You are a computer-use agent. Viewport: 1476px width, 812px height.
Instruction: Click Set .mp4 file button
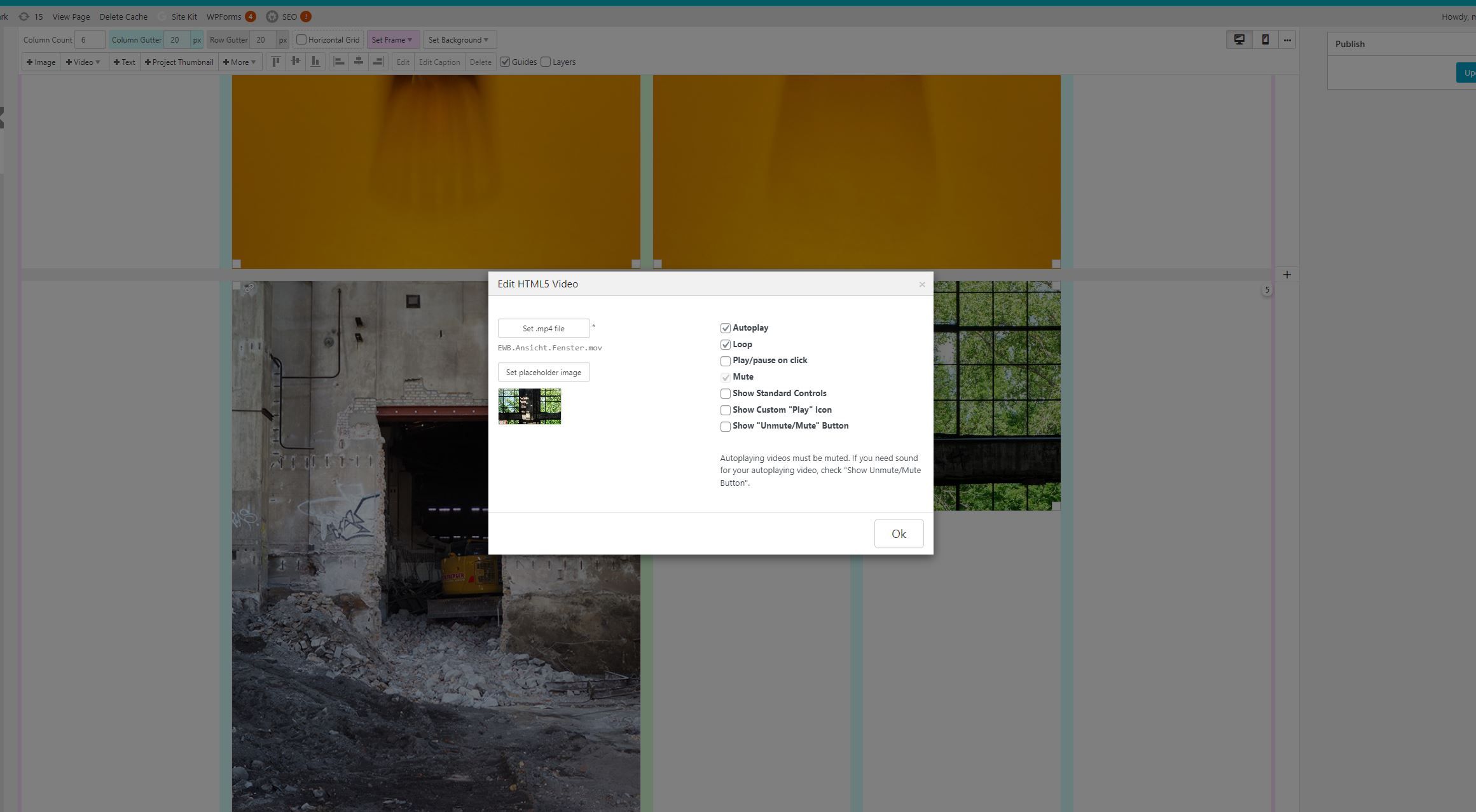pyautogui.click(x=543, y=328)
